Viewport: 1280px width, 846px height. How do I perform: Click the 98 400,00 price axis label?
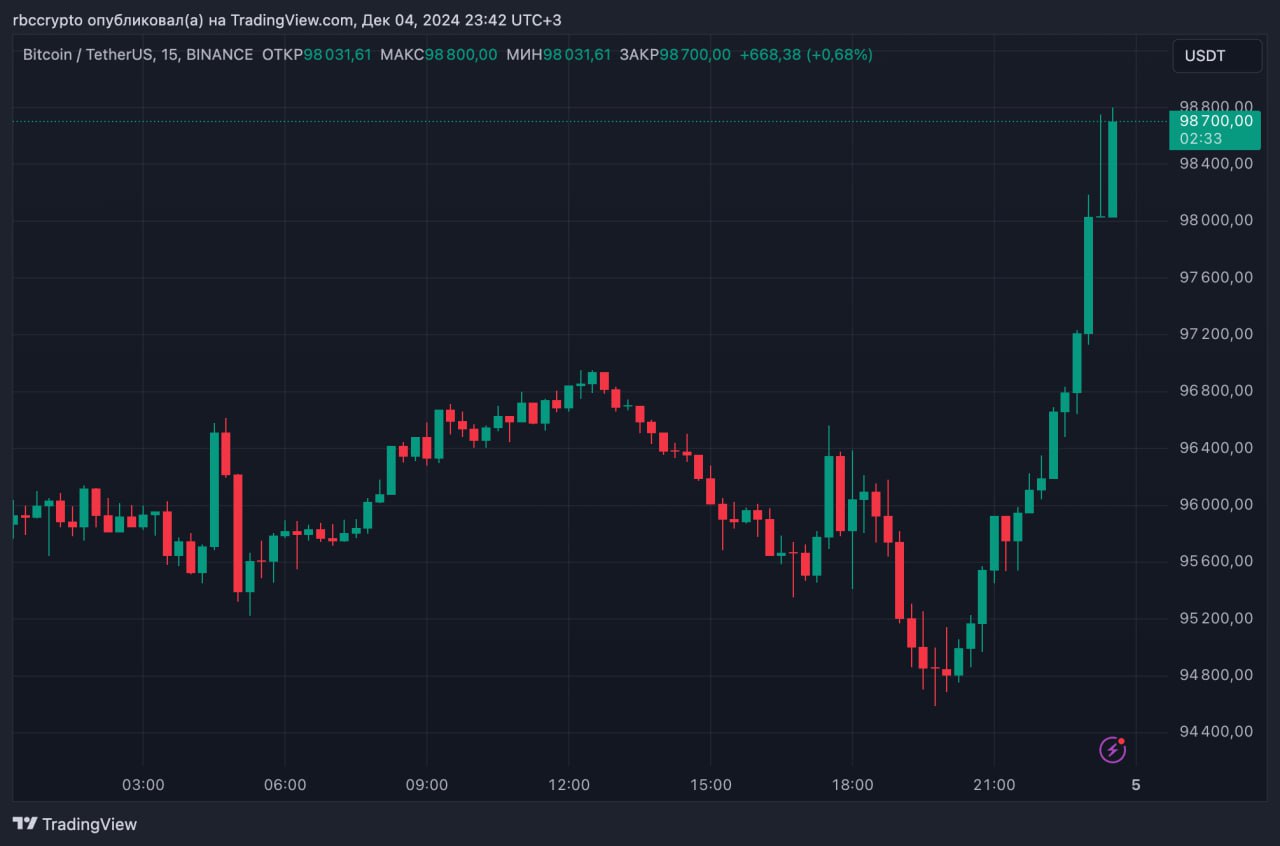point(1215,163)
